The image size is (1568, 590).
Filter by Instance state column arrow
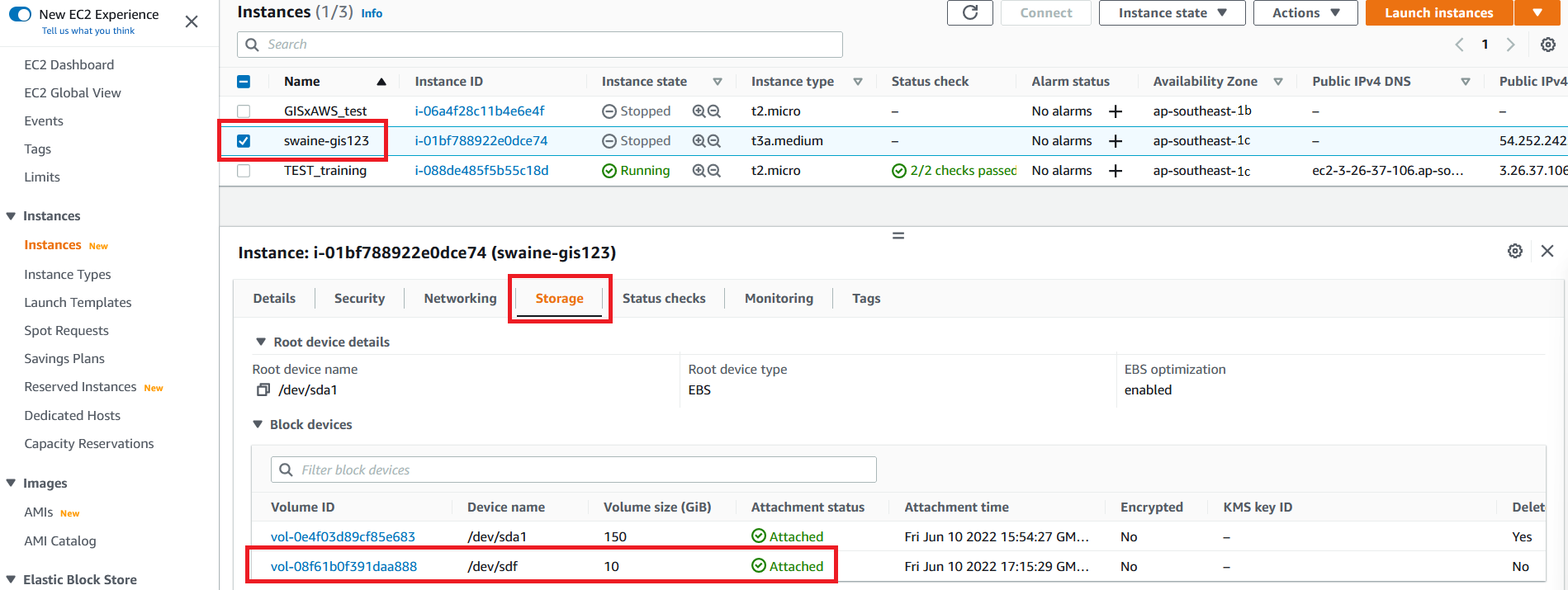718,82
